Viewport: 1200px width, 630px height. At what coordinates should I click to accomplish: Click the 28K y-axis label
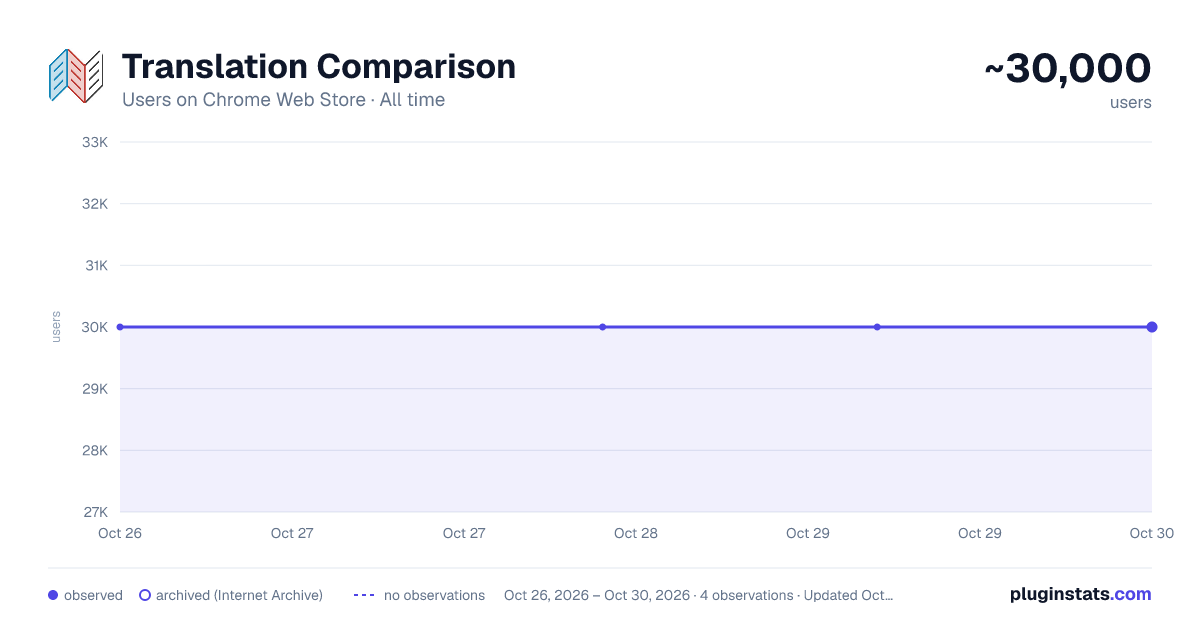tap(94, 450)
